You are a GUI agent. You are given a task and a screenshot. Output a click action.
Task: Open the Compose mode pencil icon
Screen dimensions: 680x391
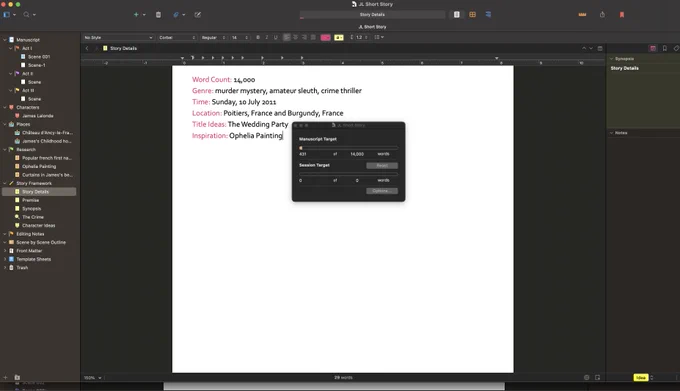[x=197, y=15]
